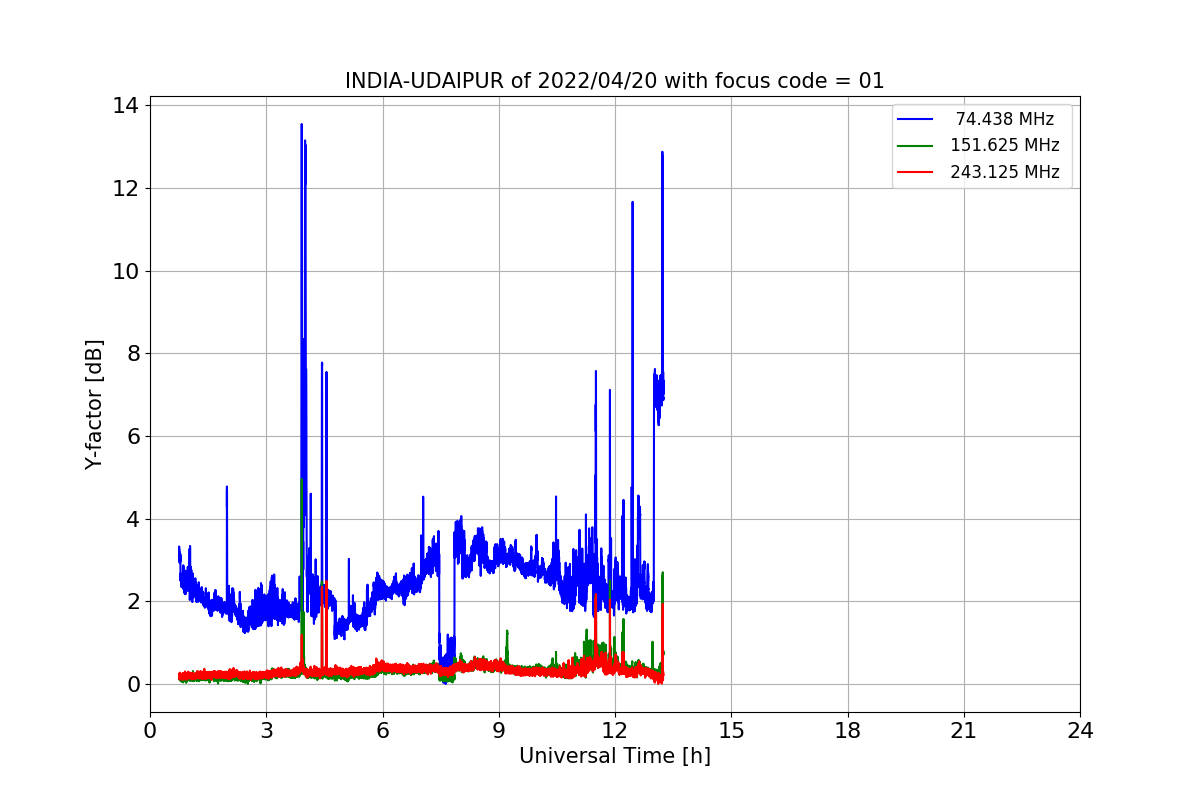Click the green spike just after 9 hours
1200x800 pixels.
507,634
